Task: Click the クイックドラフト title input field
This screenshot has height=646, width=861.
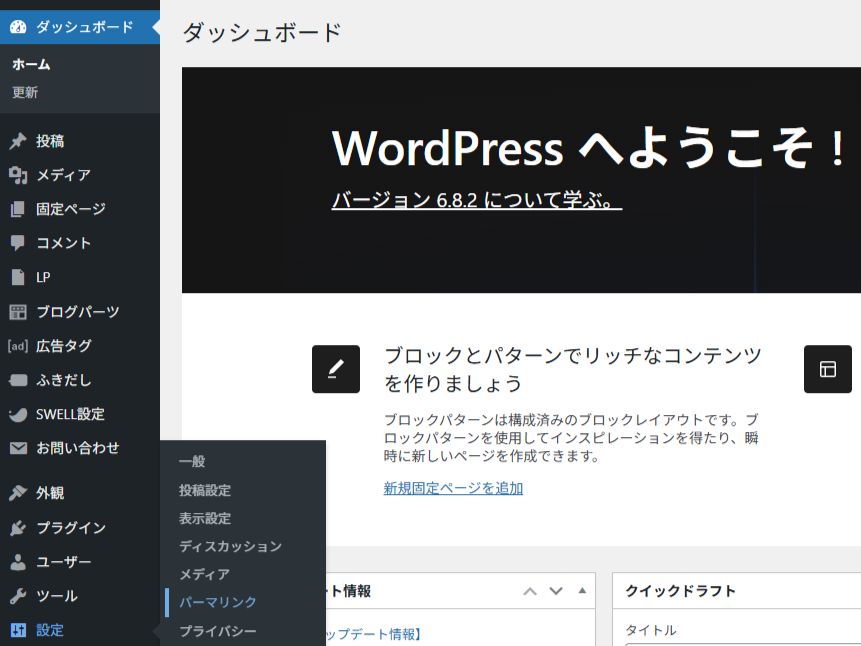Action: (x=742, y=643)
